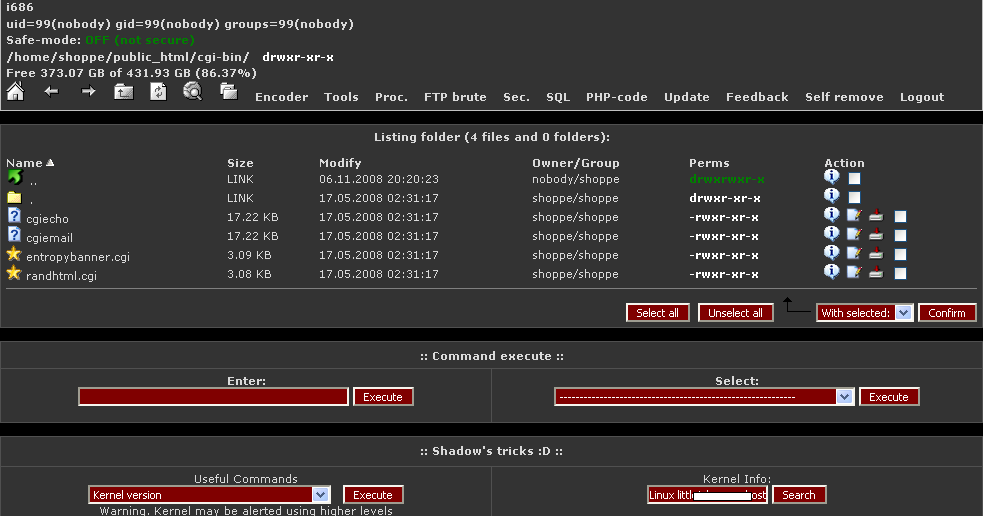Open the FTP brute menu
Viewport: 983px width, 516px height.
click(455, 97)
